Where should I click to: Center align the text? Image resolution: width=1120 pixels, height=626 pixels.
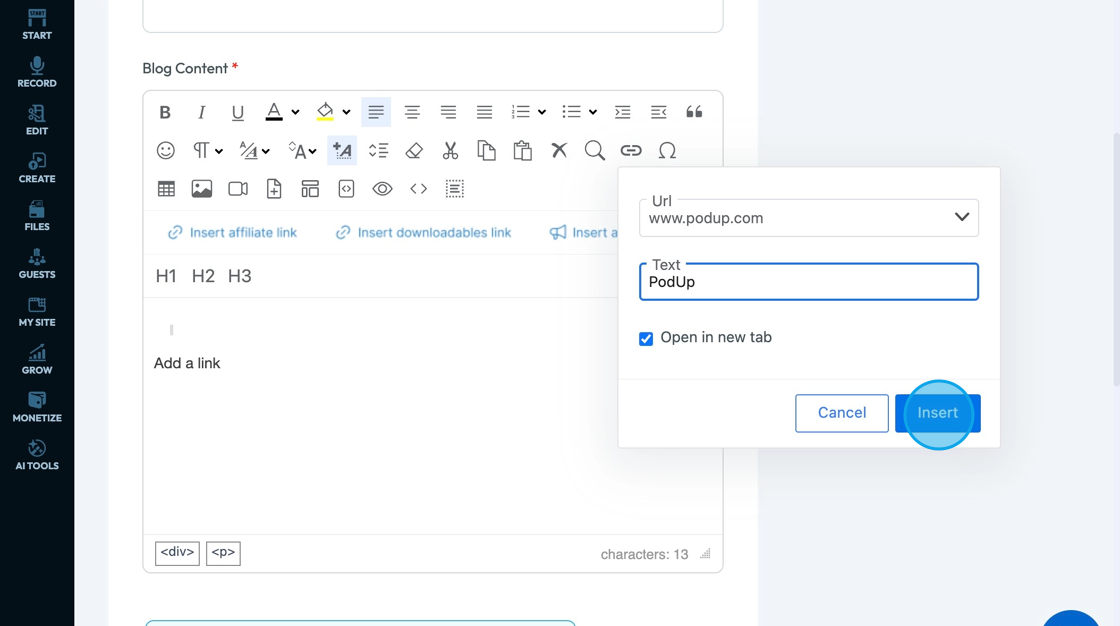(412, 112)
